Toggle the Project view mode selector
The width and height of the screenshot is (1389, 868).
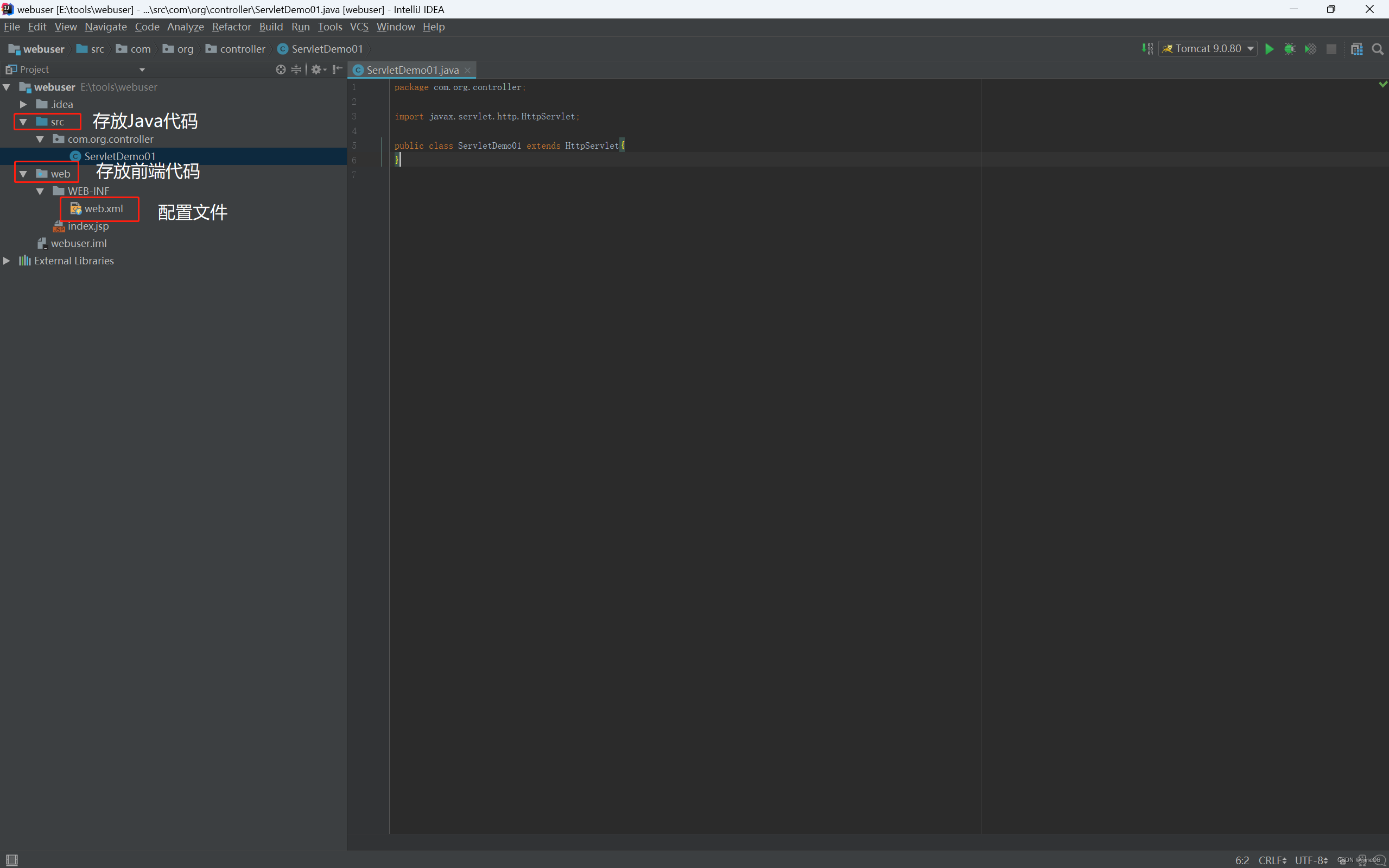[x=141, y=69]
